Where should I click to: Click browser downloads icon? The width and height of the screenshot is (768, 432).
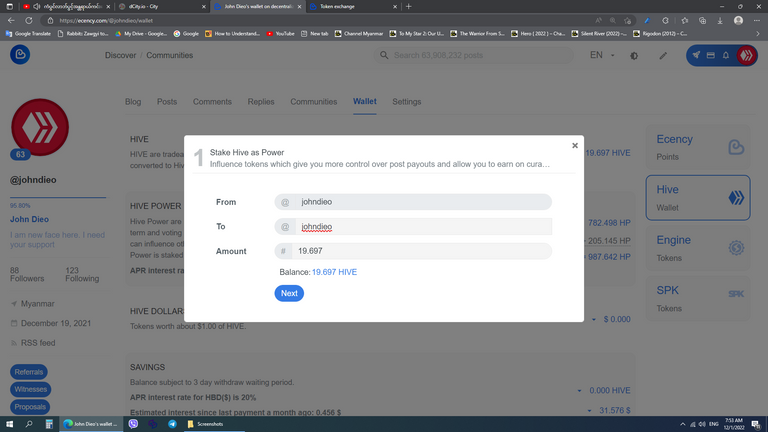(x=720, y=21)
